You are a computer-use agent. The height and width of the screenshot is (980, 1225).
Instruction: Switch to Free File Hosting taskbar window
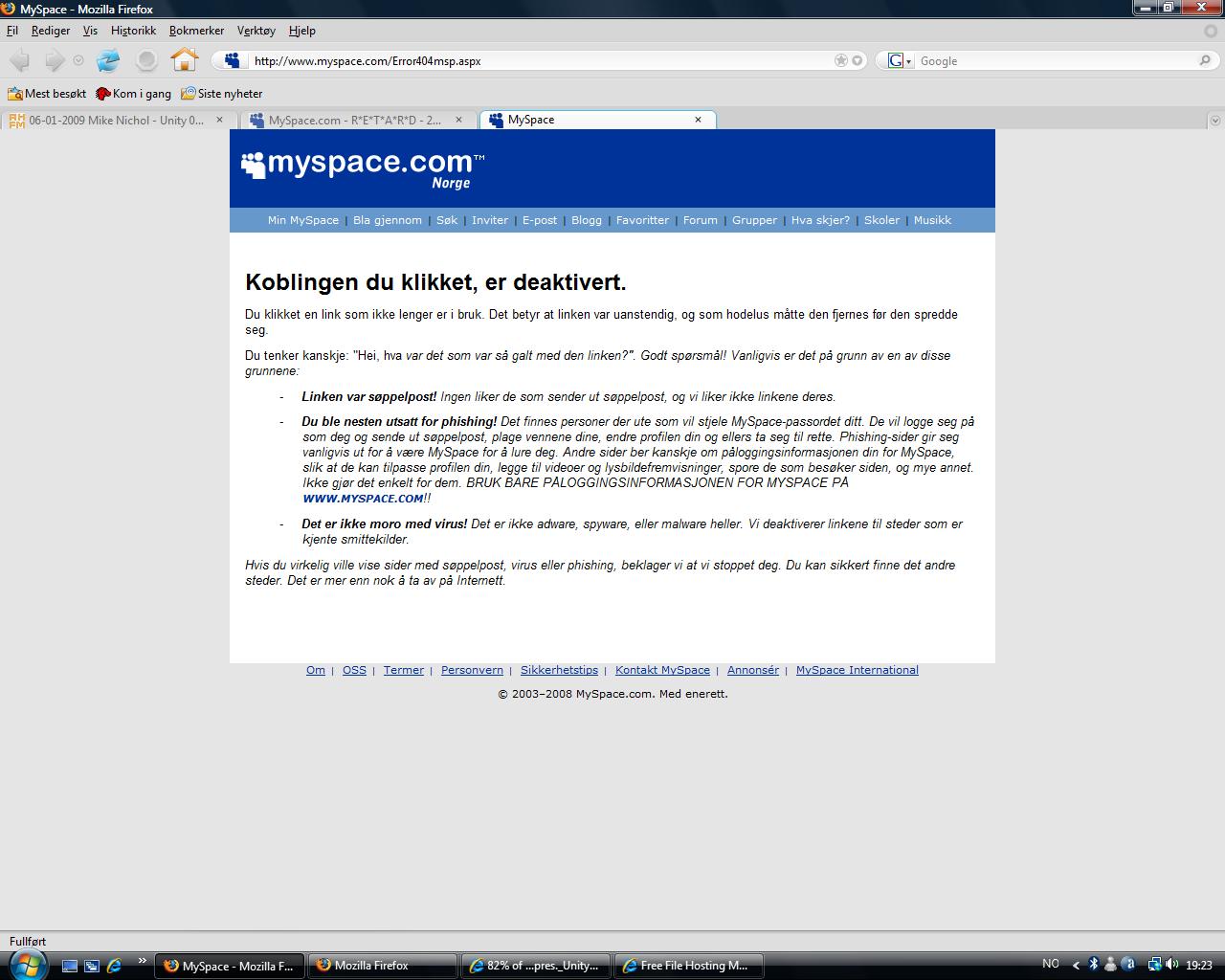pyautogui.click(x=689, y=966)
